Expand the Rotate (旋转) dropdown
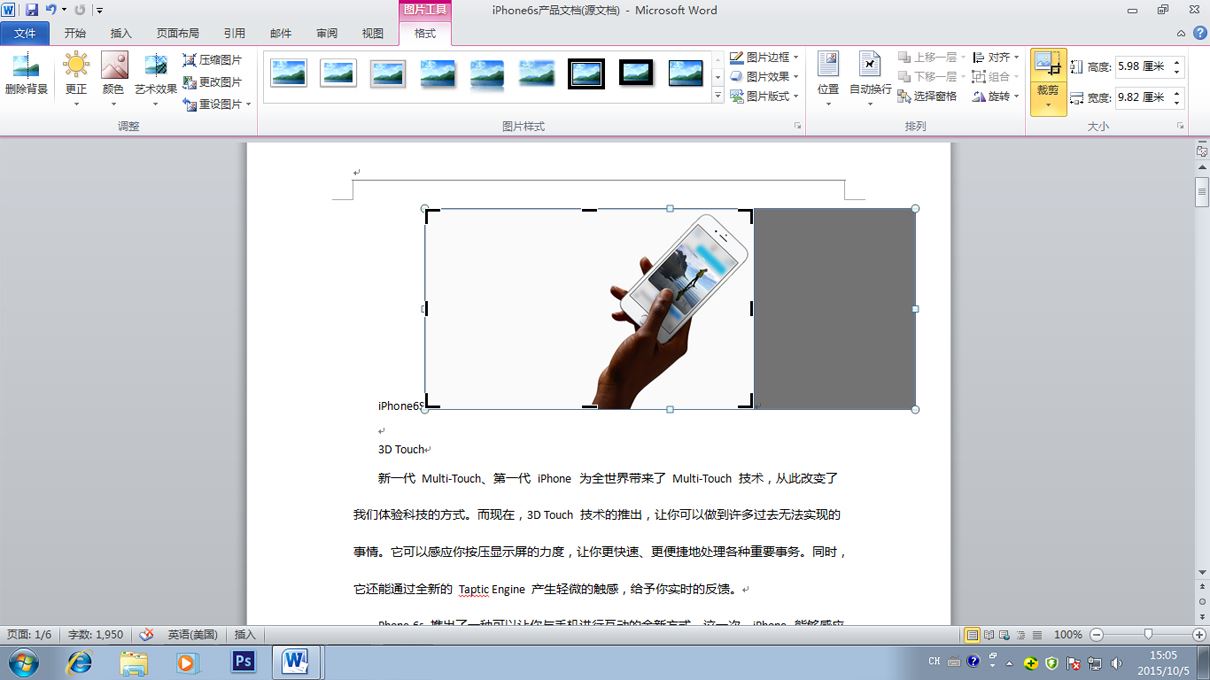The height and width of the screenshot is (680, 1210). (x=1016, y=97)
